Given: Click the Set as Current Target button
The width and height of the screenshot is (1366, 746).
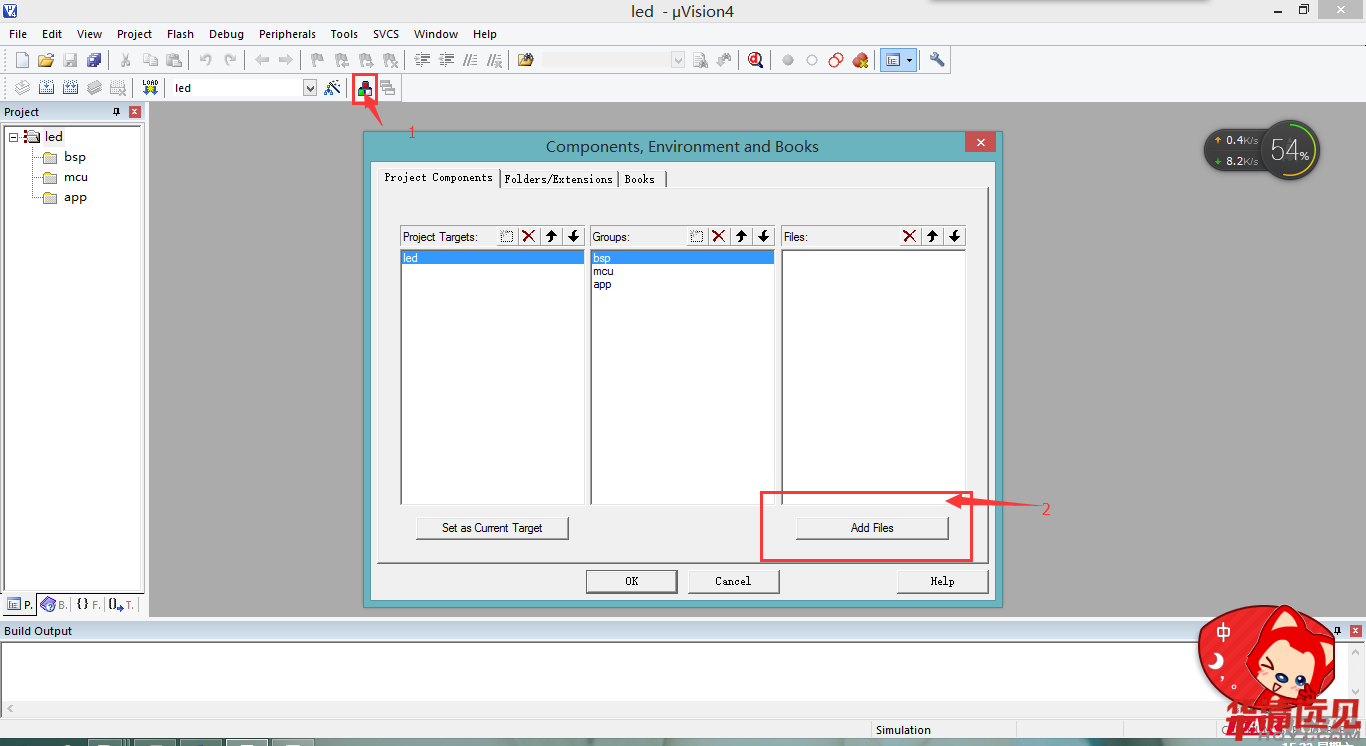Looking at the screenshot, I should (x=492, y=528).
